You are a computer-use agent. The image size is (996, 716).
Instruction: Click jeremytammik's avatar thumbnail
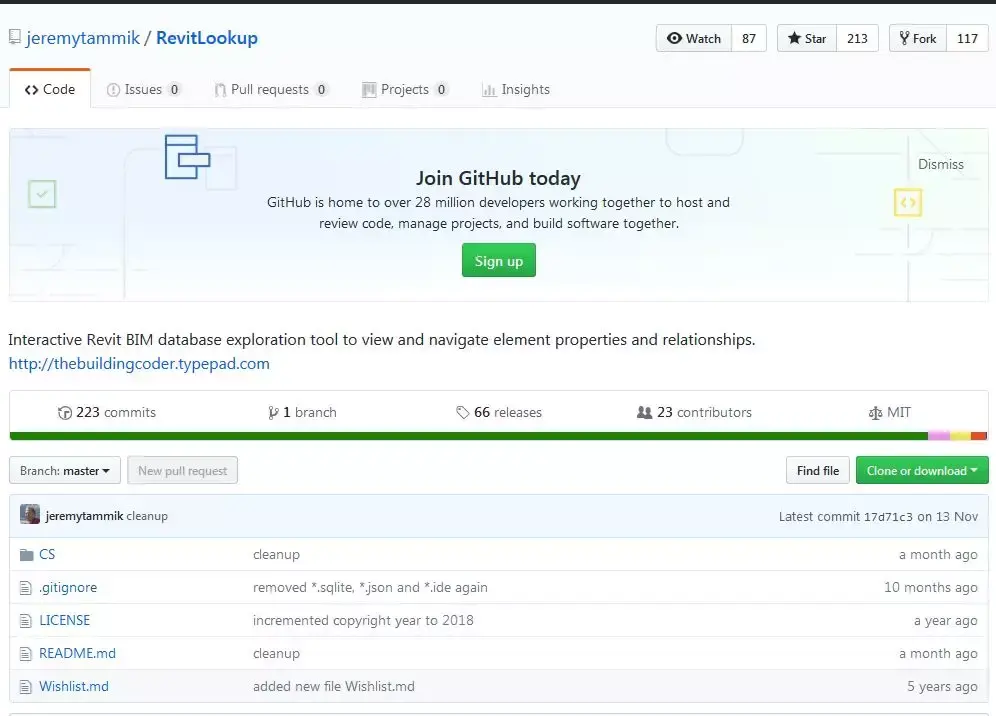[30, 515]
